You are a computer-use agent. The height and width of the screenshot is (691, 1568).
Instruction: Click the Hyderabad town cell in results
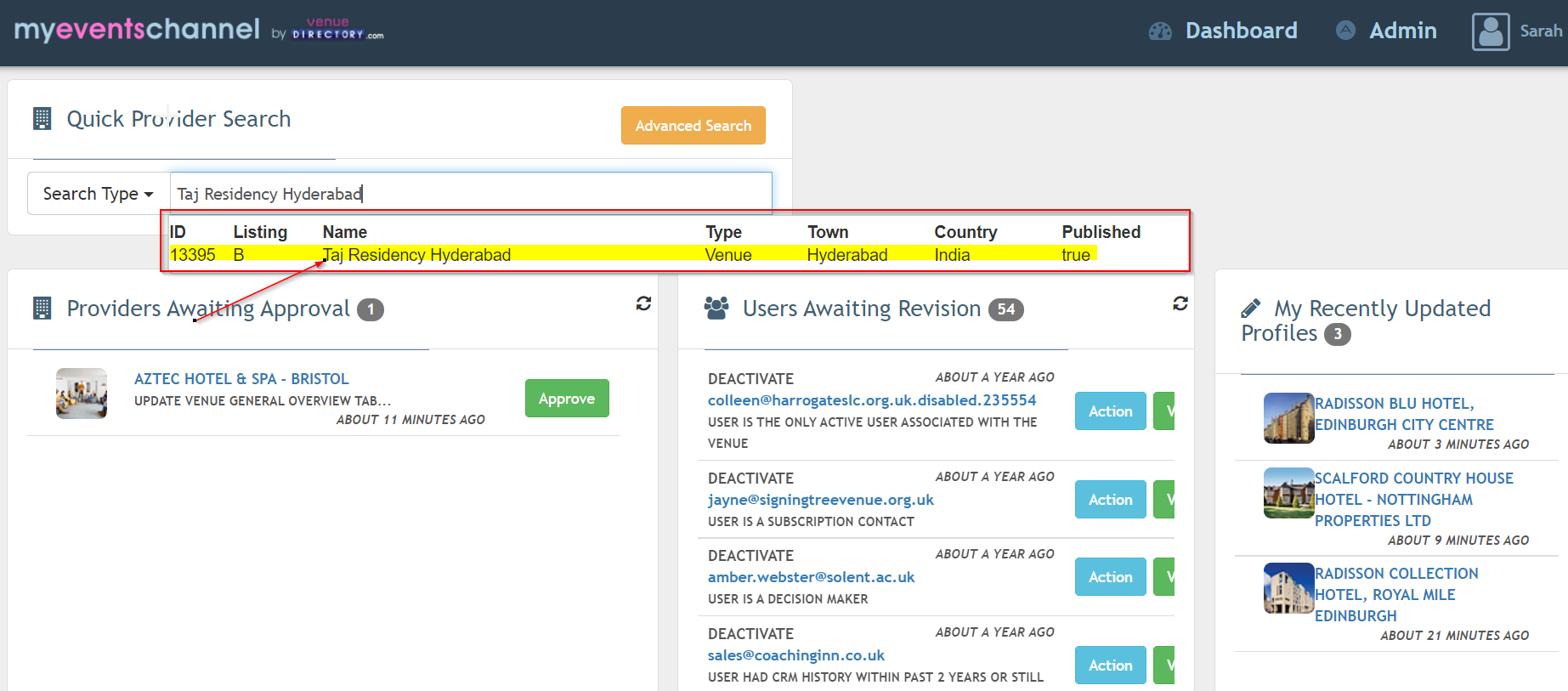pos(847,255)
